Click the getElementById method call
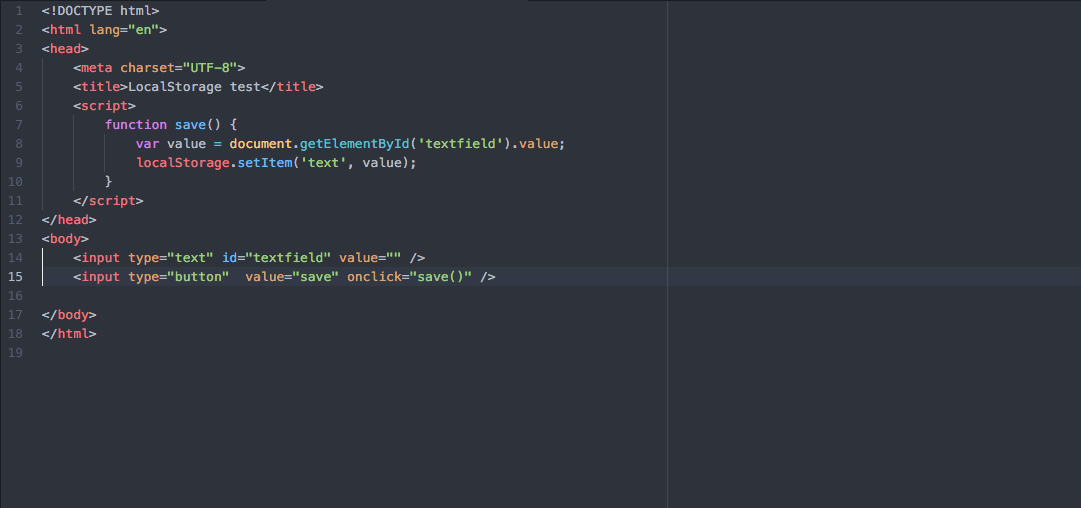Screen dimensions: 1081x508 pyautogui.click(x=354, y=143)
